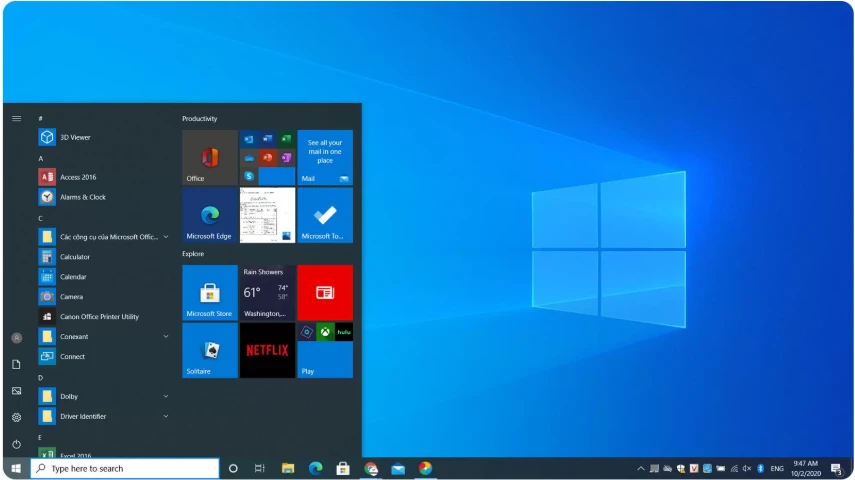Click the letter C section header
The image size is (855, 480).
click(40, 218)
